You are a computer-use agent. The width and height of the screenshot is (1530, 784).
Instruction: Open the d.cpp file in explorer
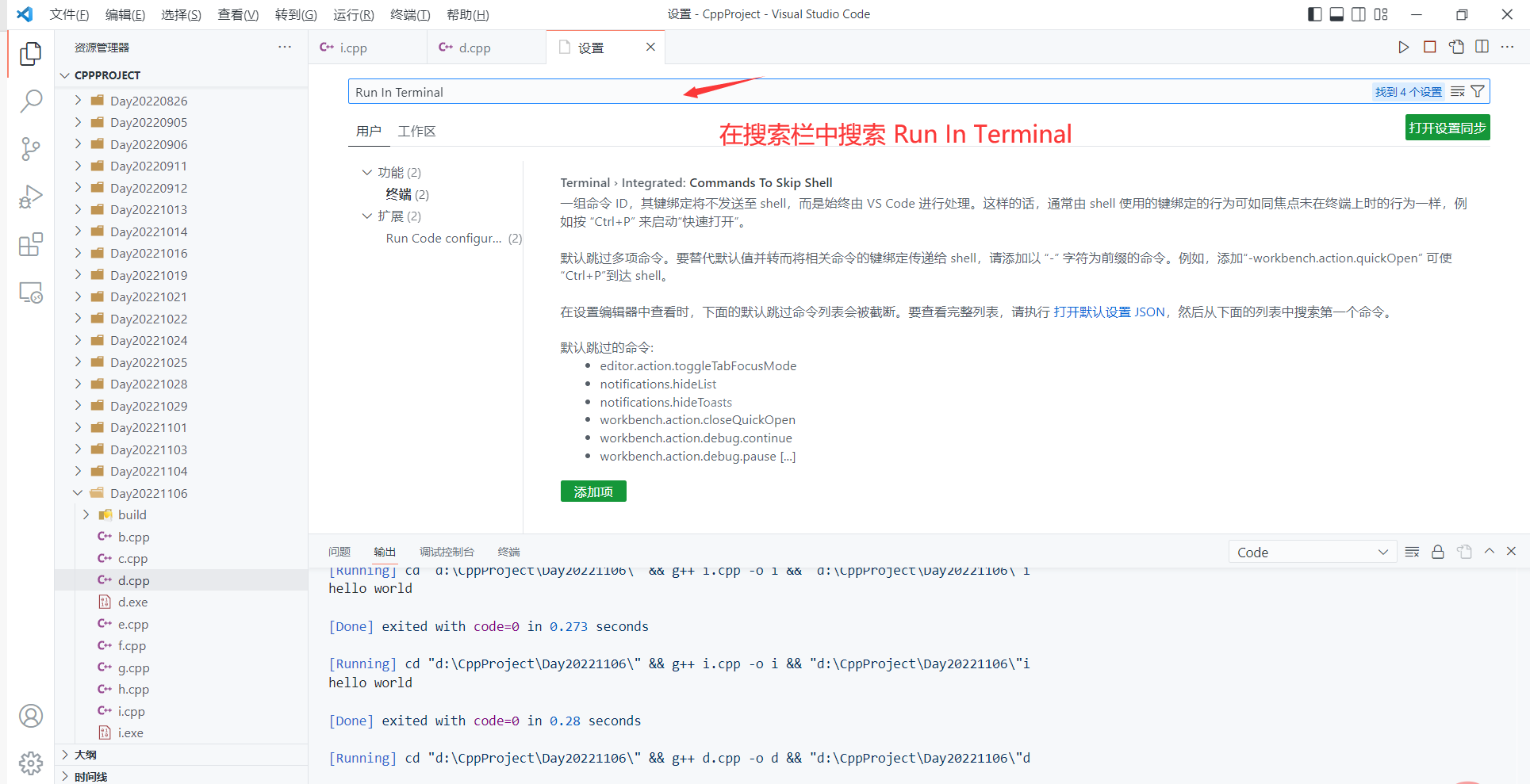click(182, 580)
